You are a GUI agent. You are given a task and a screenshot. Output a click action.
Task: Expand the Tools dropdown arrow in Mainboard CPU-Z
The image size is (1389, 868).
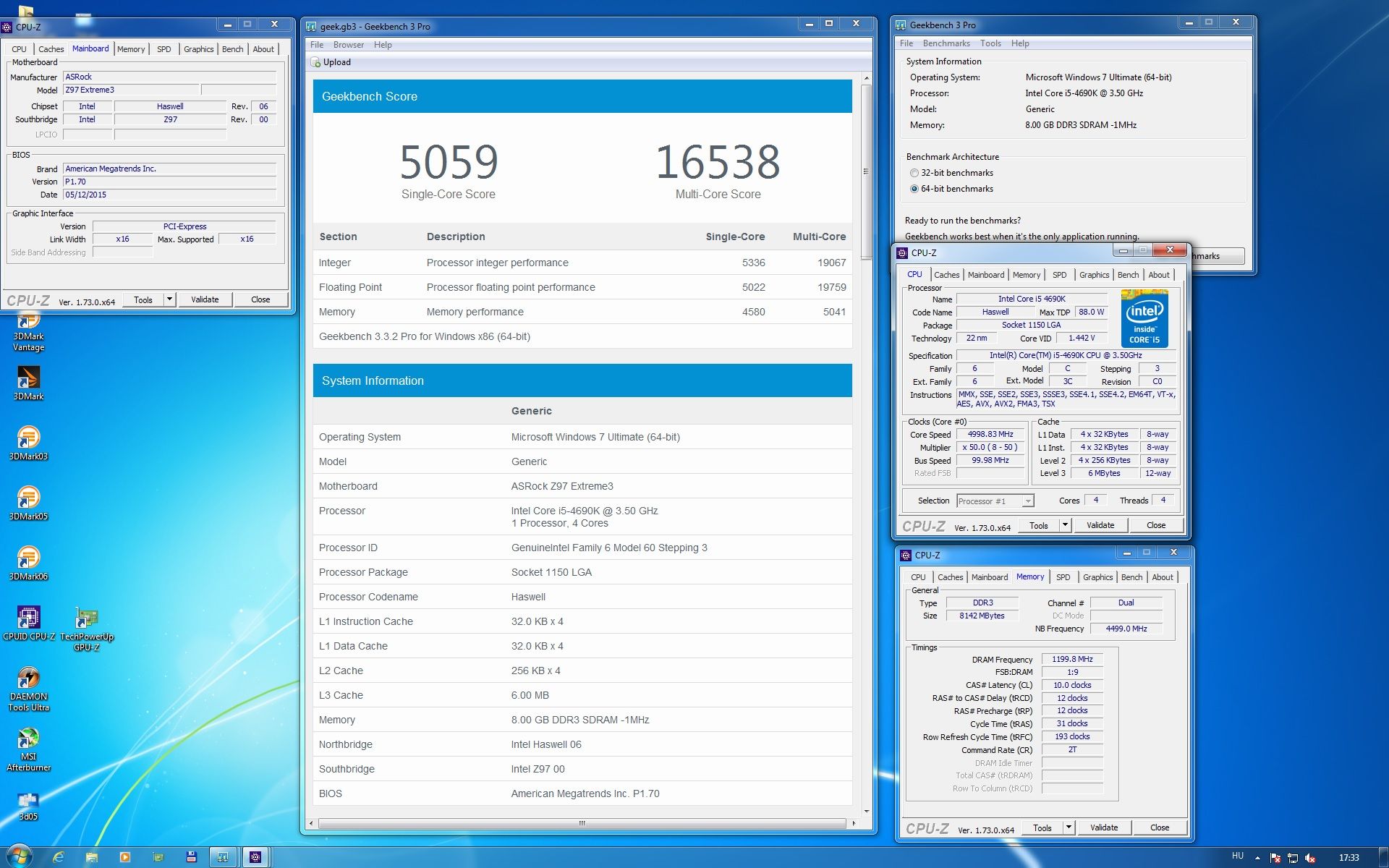point(169,299)
